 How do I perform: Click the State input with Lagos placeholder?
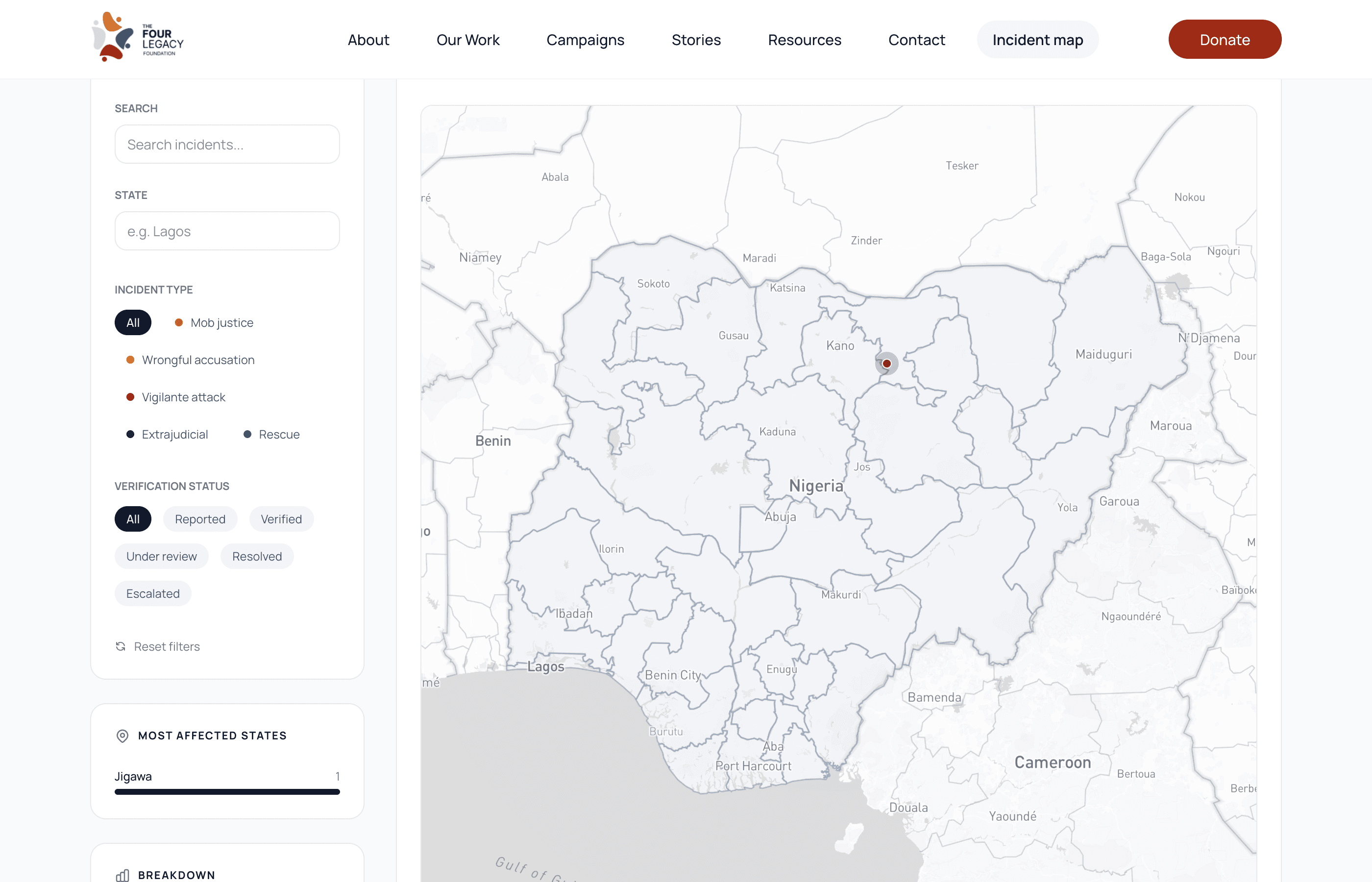point(227,231)
